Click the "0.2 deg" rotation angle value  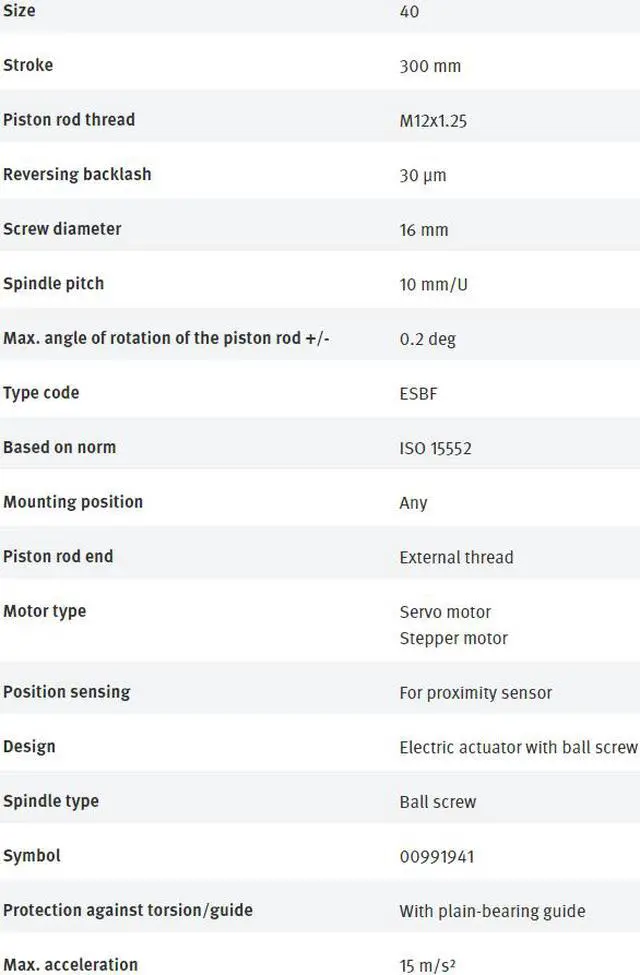427,339
